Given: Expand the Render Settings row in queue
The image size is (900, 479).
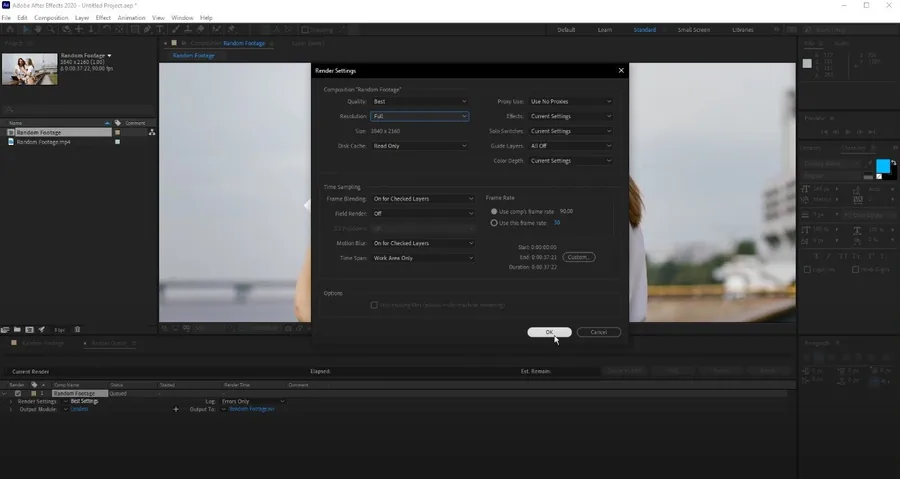Looking at the screenshot, I should 10,402.
